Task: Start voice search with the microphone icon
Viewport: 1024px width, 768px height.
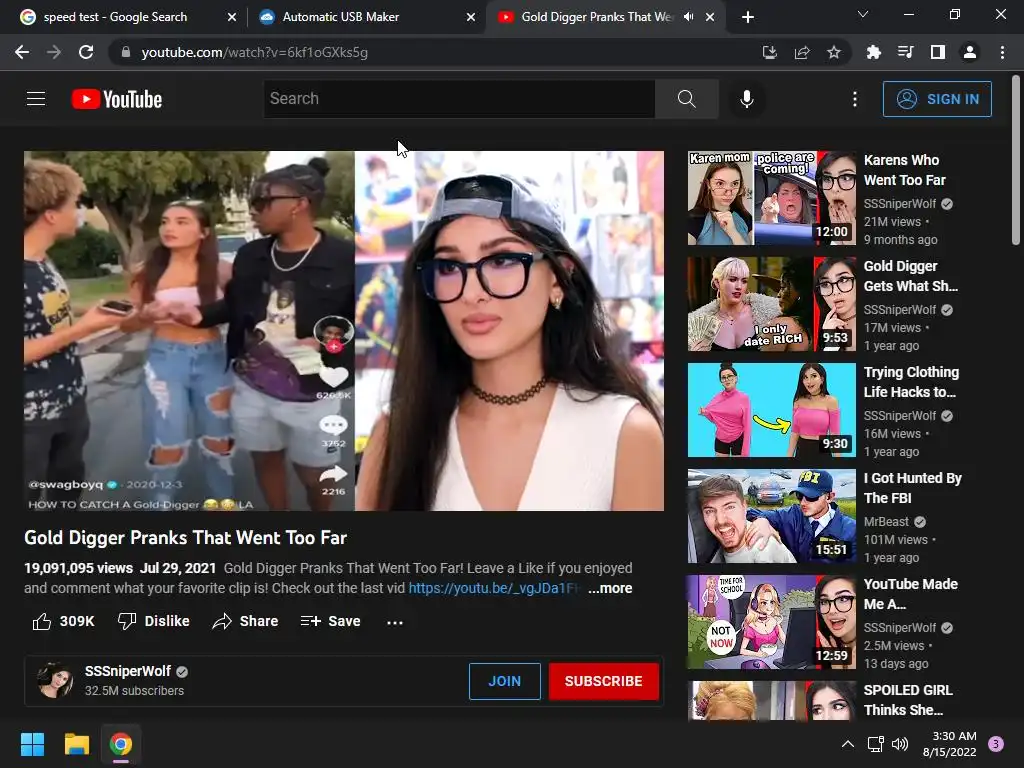Action: [x=746, y=99]
